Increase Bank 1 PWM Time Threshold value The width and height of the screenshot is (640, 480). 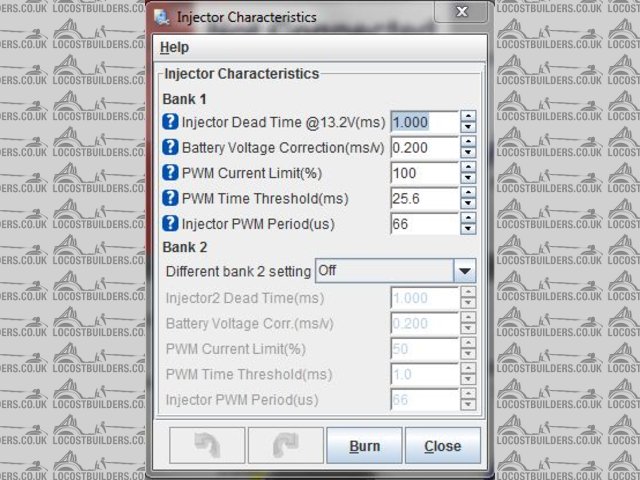click(468, 193)
